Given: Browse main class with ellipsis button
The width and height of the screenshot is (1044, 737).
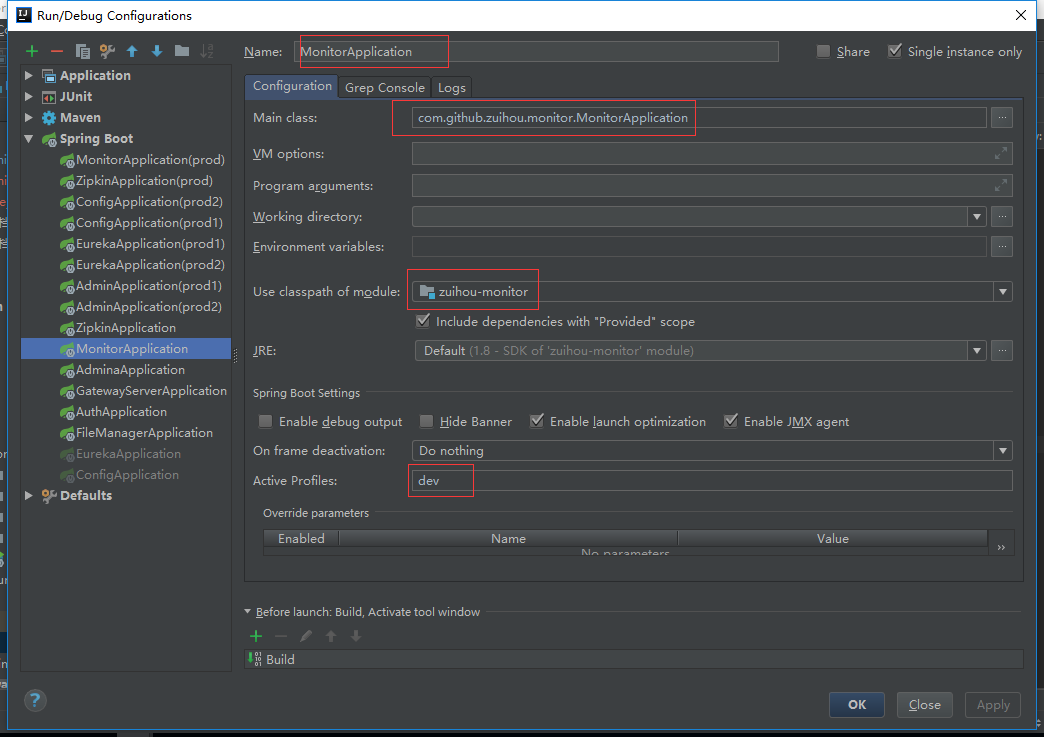Looking at the screenshot, I should 1002,117.
